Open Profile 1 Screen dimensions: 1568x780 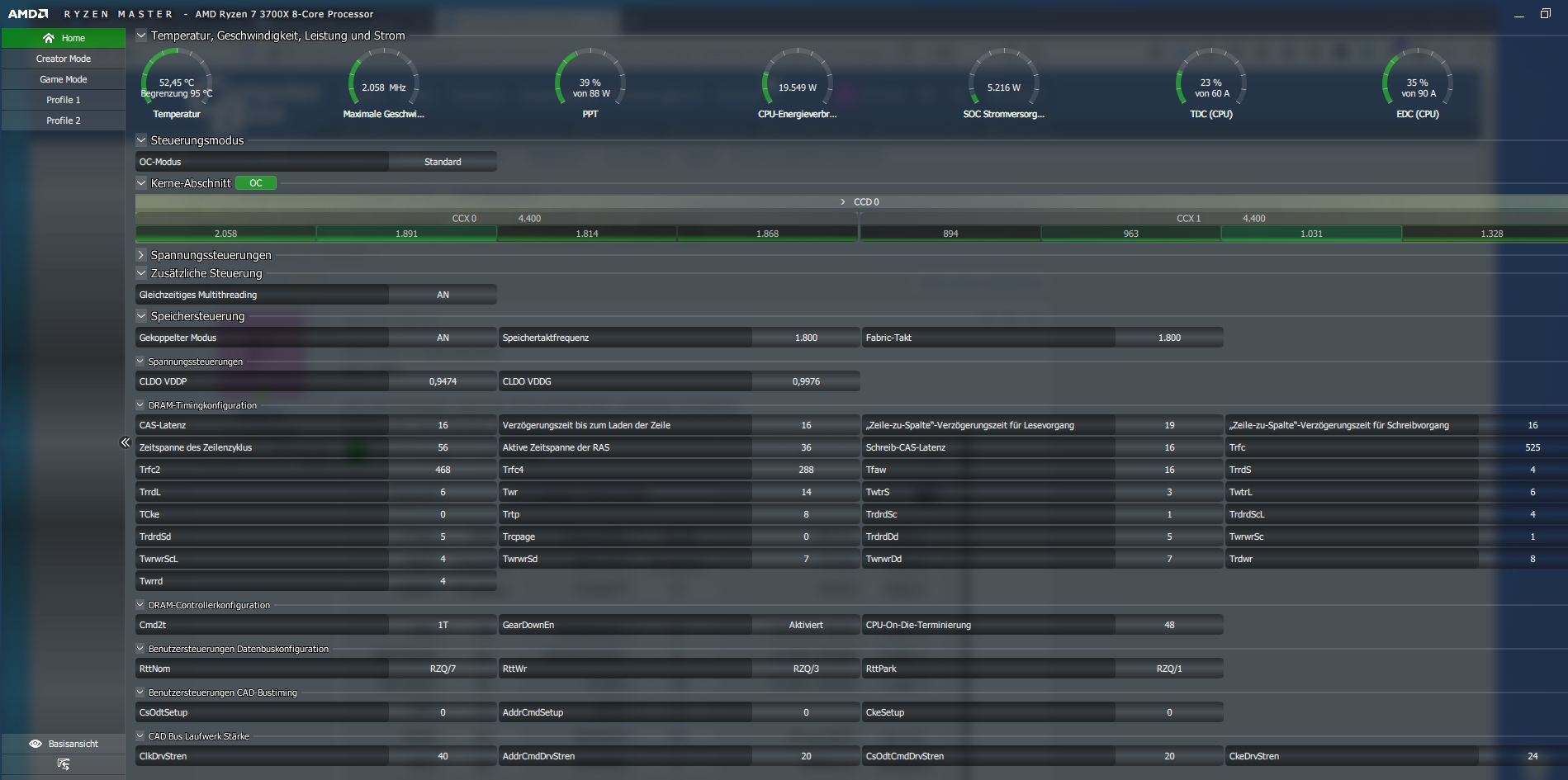(64, 100)
